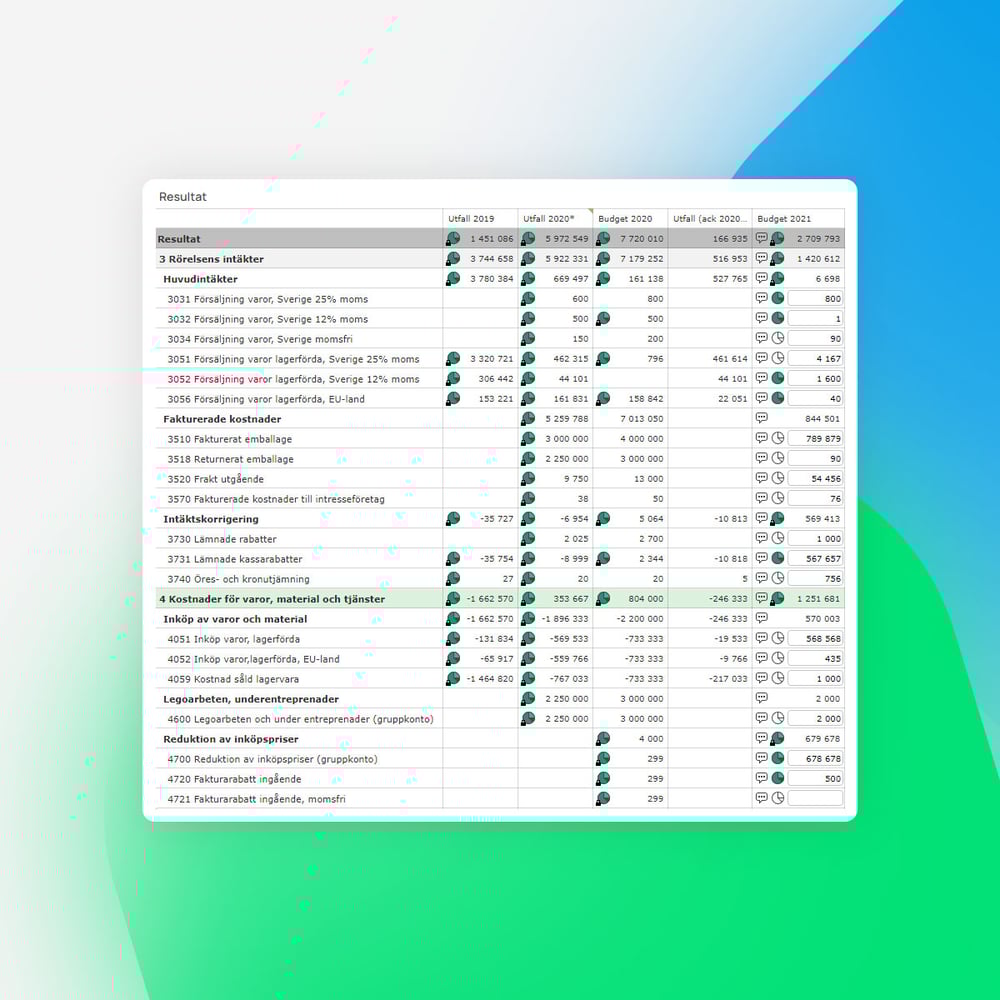Viewport: 1000px width, 1000px height.
Task: Click Utfall 2020 pie icon for 3510 Fakturerat emballage
Action: point(528,438)
